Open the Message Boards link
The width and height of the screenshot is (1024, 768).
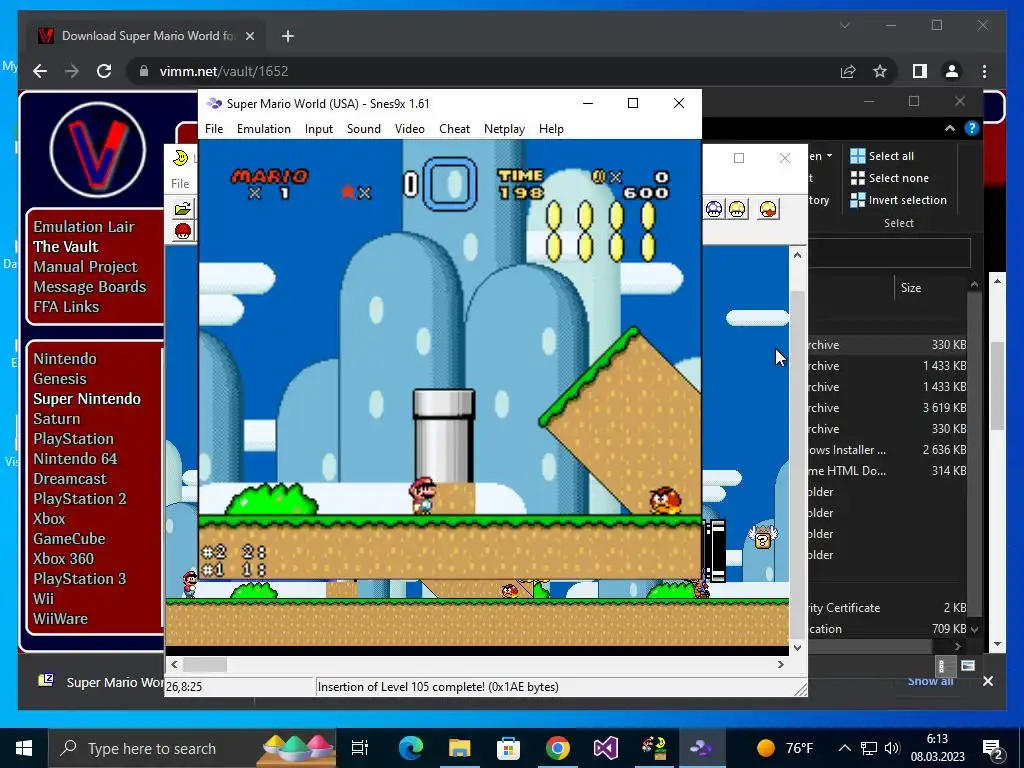(x=89, y=287)
